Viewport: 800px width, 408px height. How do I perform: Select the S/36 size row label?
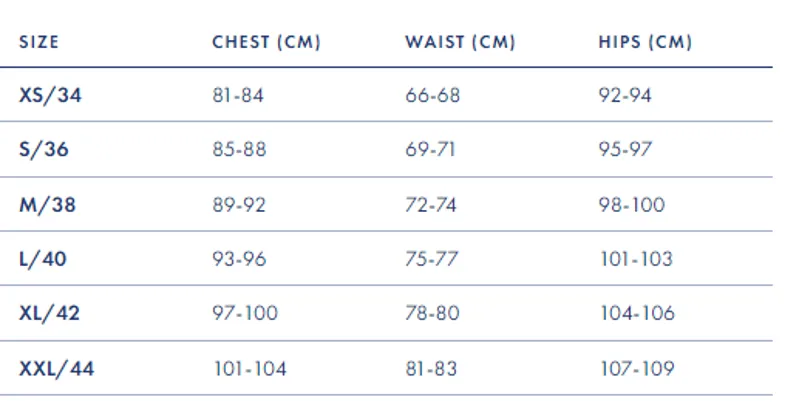click(x=44, y=149)
